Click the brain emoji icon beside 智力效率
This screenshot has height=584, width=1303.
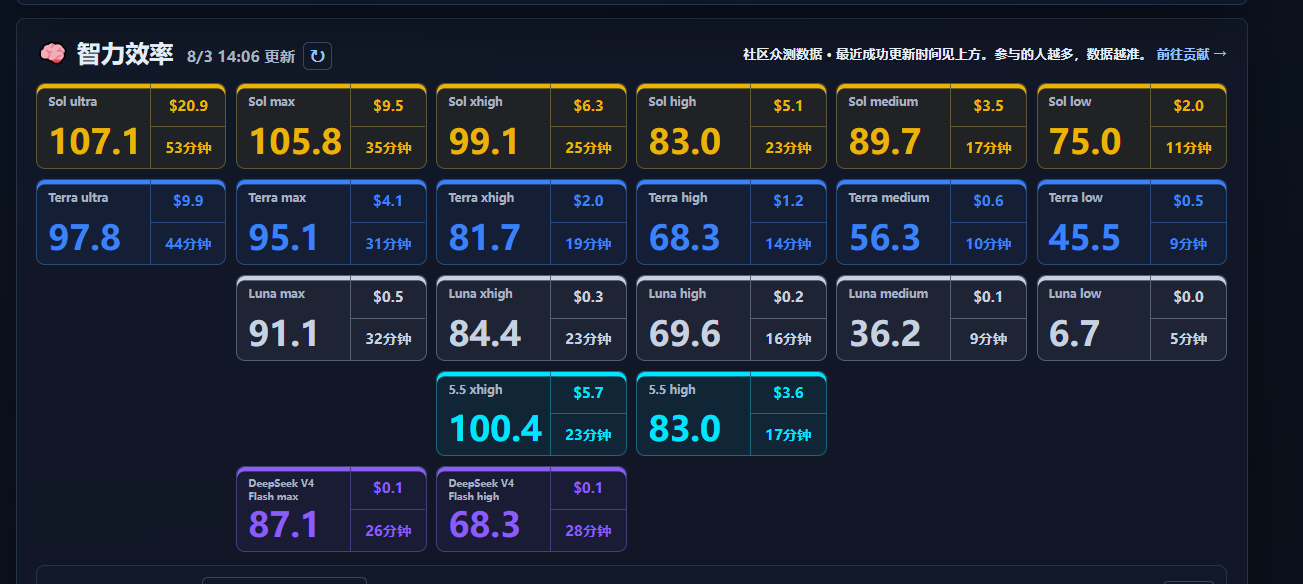[x=52, y=54]
